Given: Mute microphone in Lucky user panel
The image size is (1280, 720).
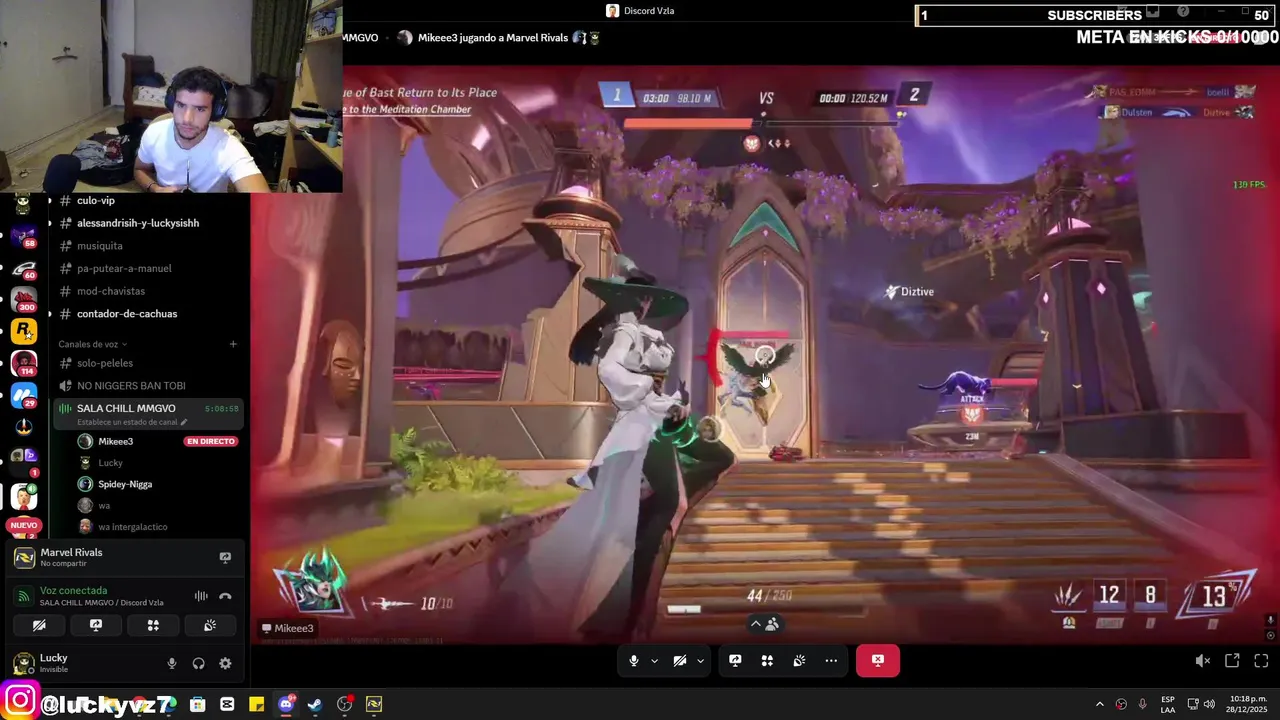Looking at the screenshot, I should tap(172, 663).
